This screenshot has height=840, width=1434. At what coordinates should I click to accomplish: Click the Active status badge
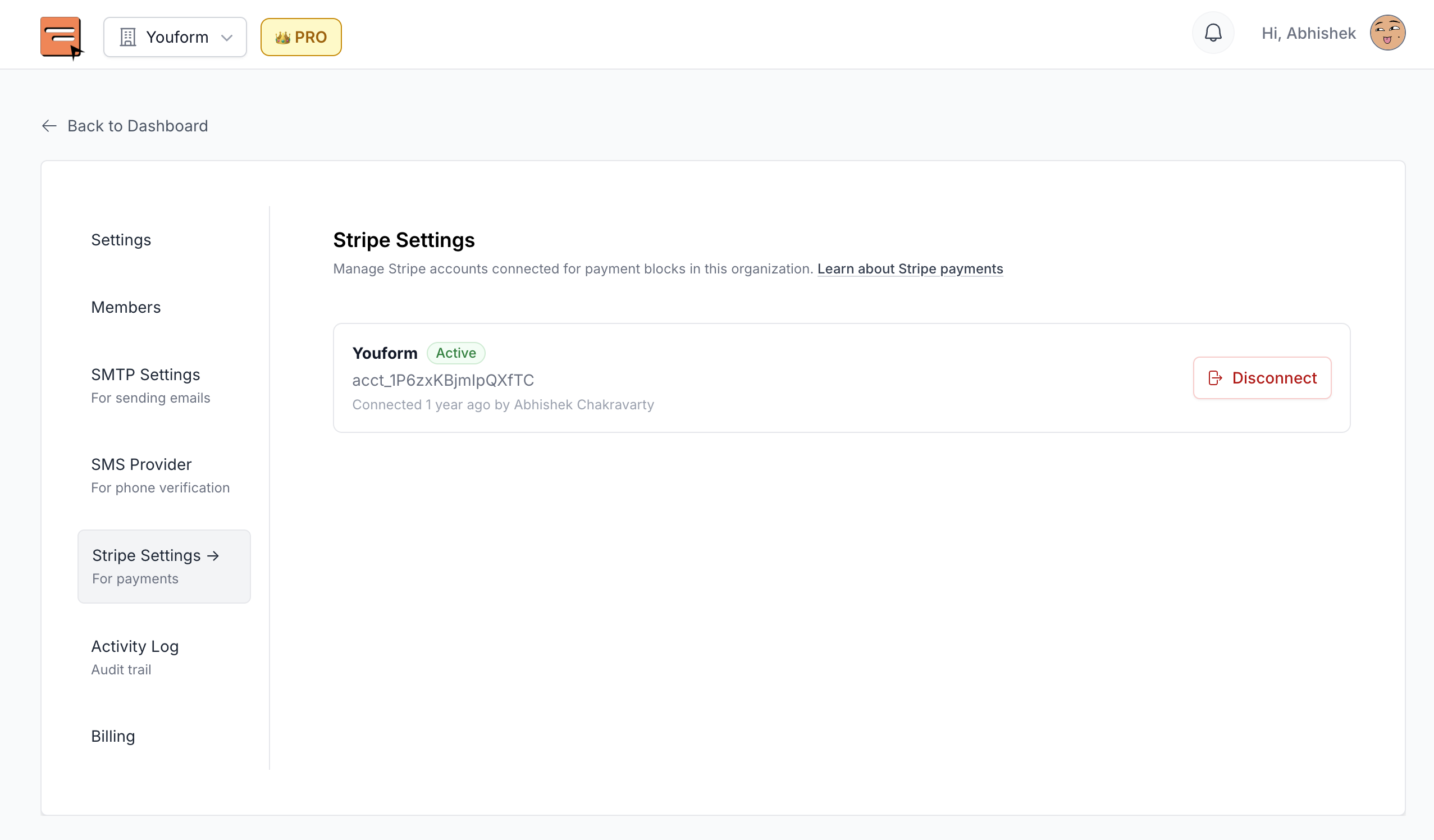pos(456,353)
